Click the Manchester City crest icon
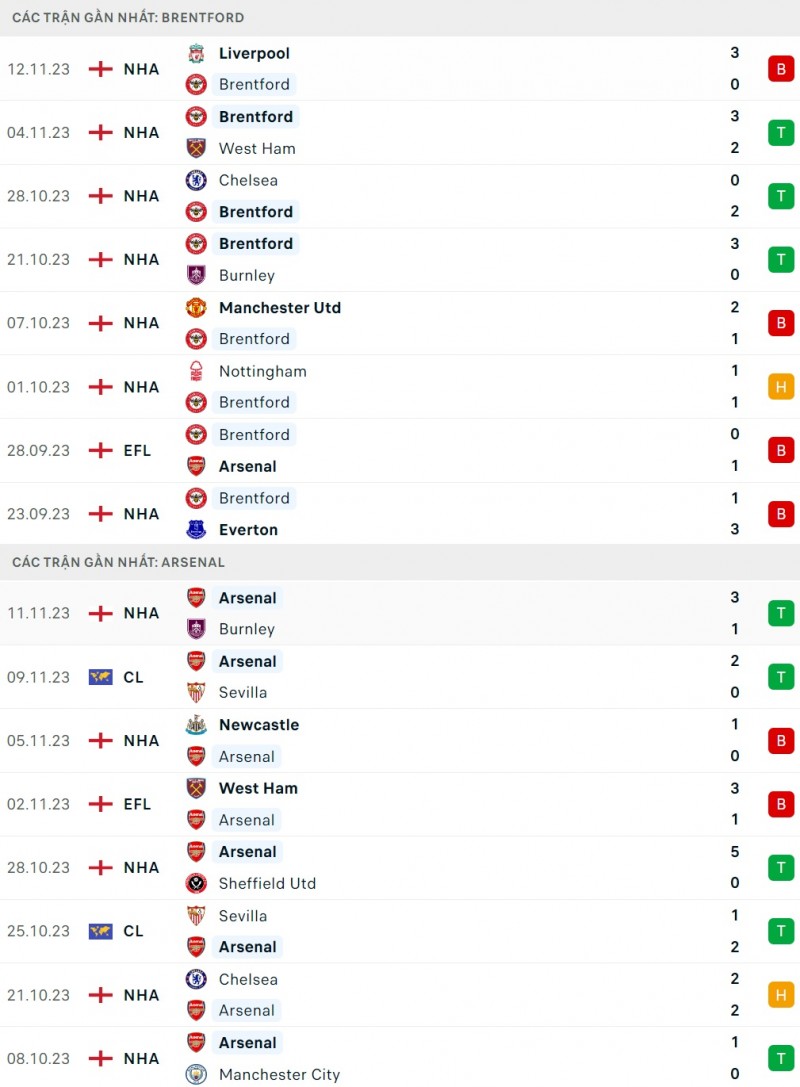Viewport: 800px width, 1087px height. (x=196, y=1074)
